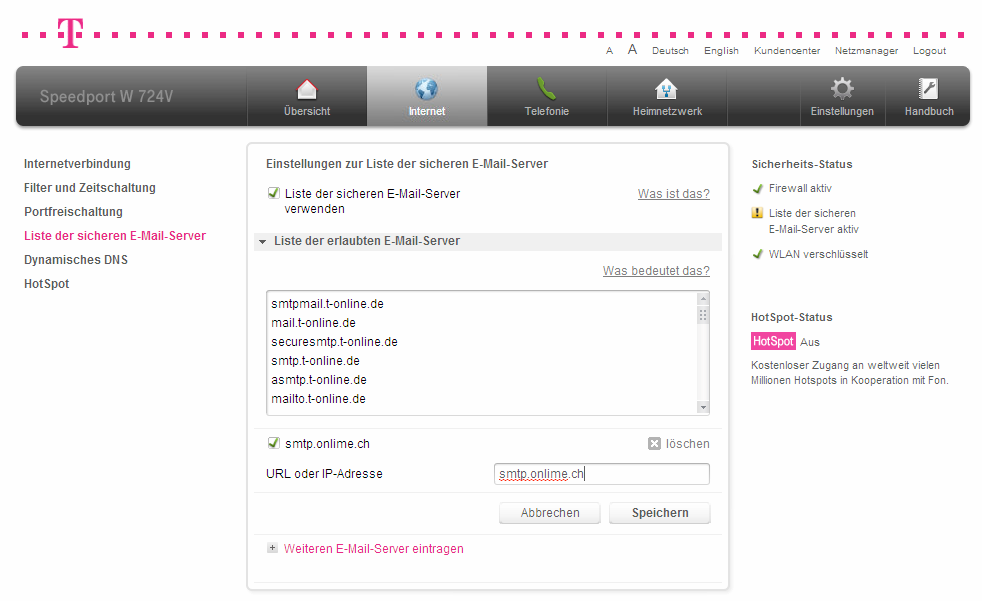This screenshot has width=982, height=601.
Task: Click the löschen X icon
Action: [x=654, y=443]
